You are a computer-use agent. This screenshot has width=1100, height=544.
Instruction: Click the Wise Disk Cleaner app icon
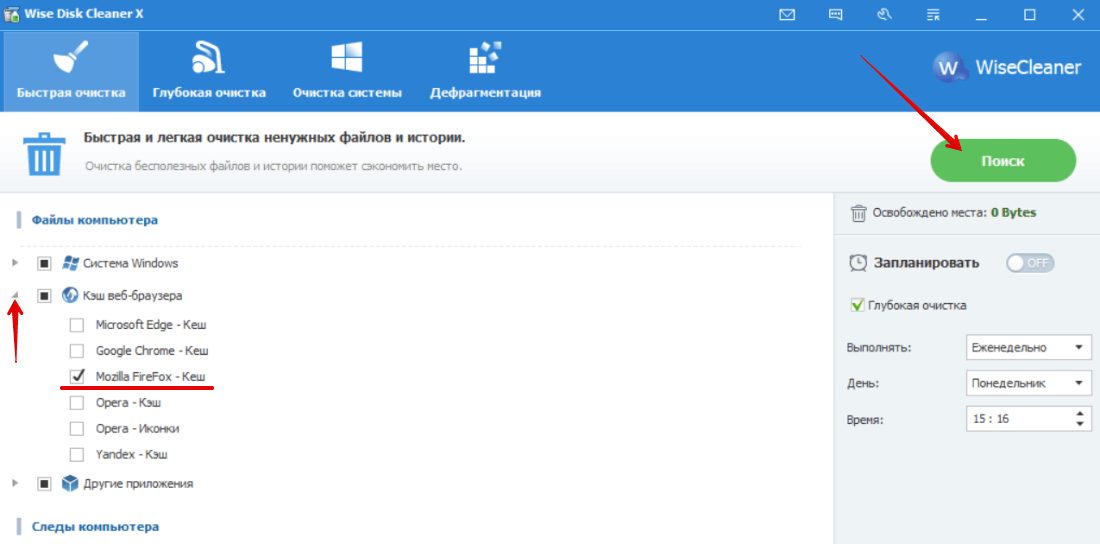pos(10,15)
